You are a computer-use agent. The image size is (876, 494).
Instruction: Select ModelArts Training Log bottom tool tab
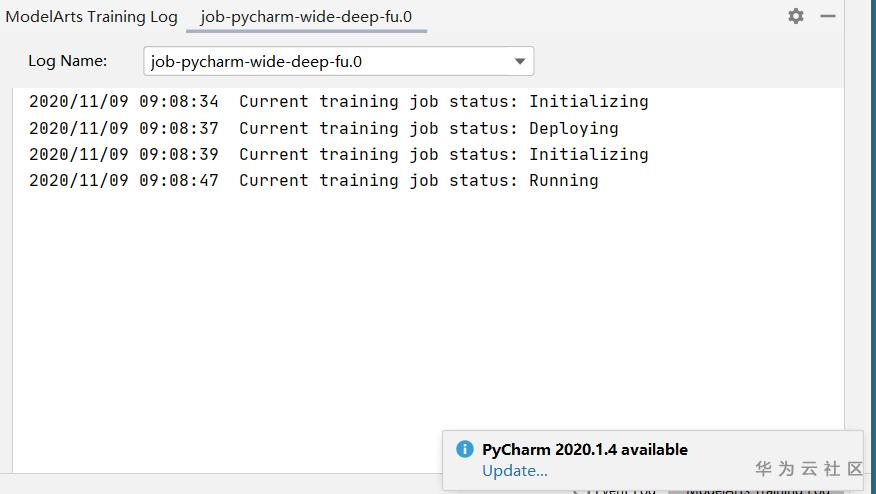(x=760, y=490)
